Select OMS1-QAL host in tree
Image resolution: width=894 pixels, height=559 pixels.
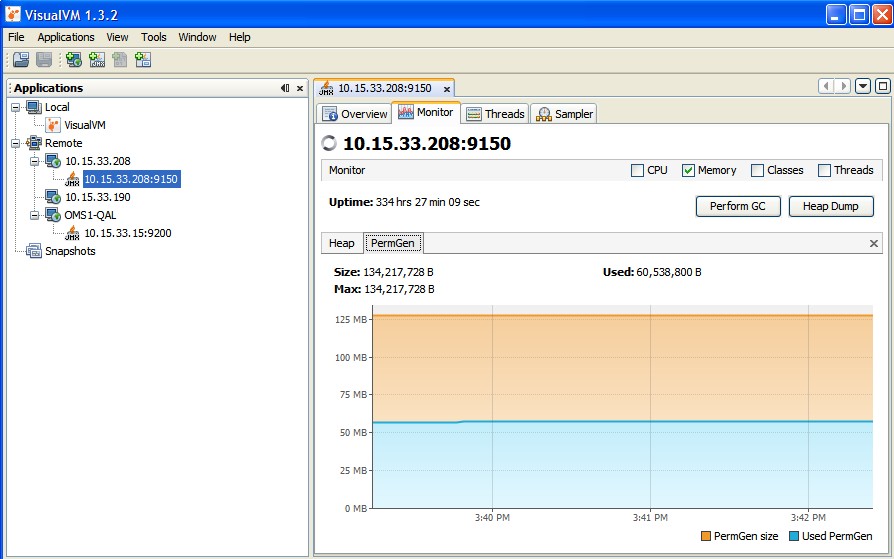[x=90, y=215]
